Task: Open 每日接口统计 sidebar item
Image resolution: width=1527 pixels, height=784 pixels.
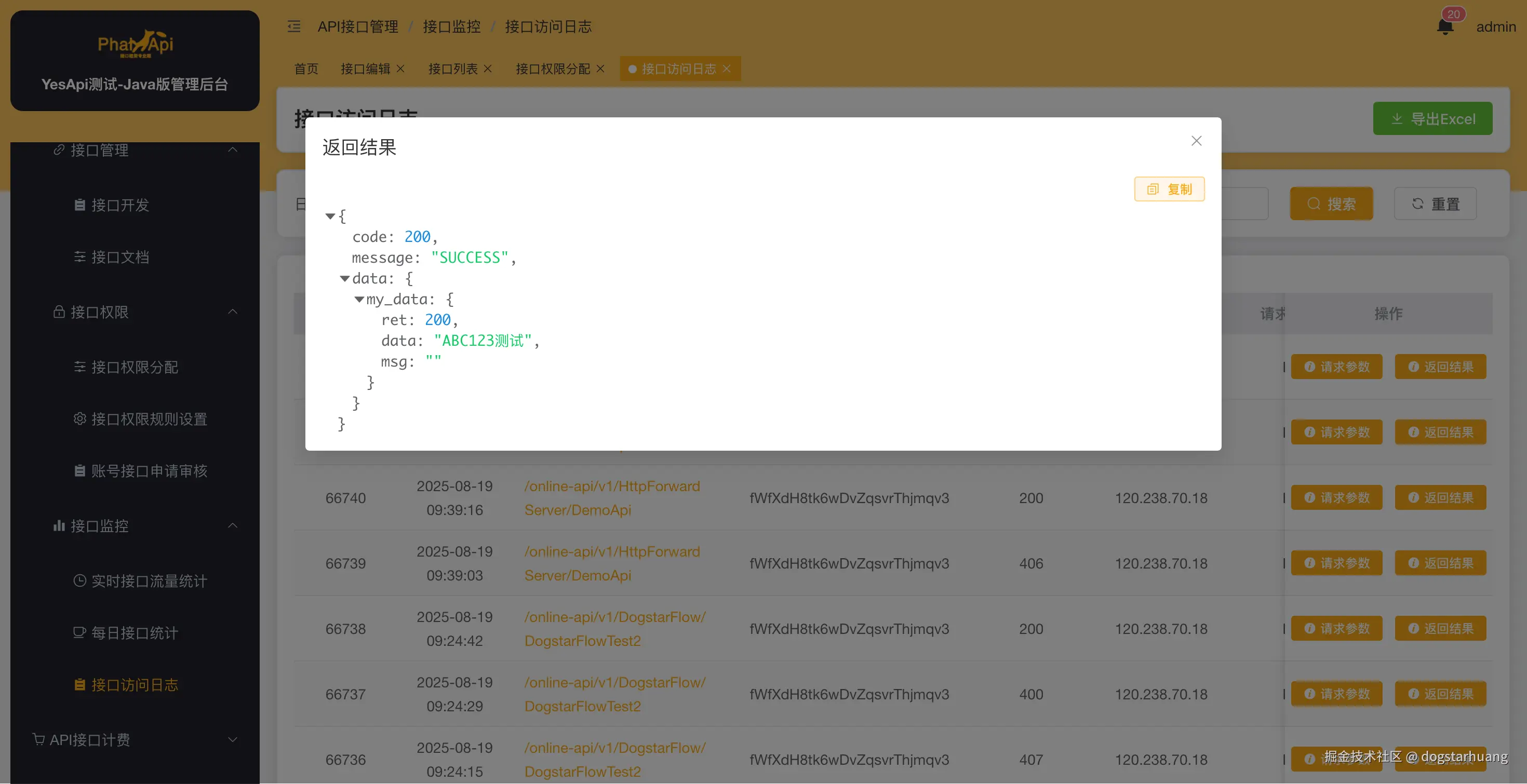Action: click(134, 633)
